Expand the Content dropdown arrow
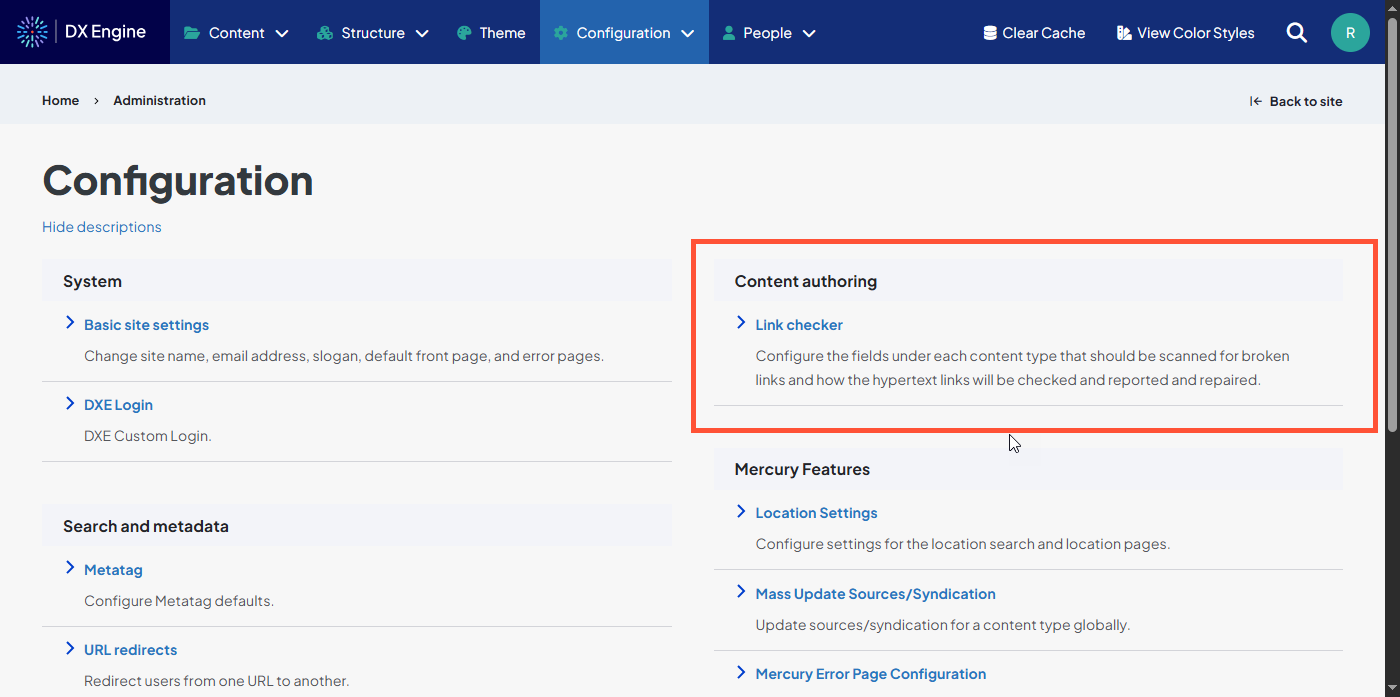The height and width of the screenshot is (697, 1400). coord(282,33)
